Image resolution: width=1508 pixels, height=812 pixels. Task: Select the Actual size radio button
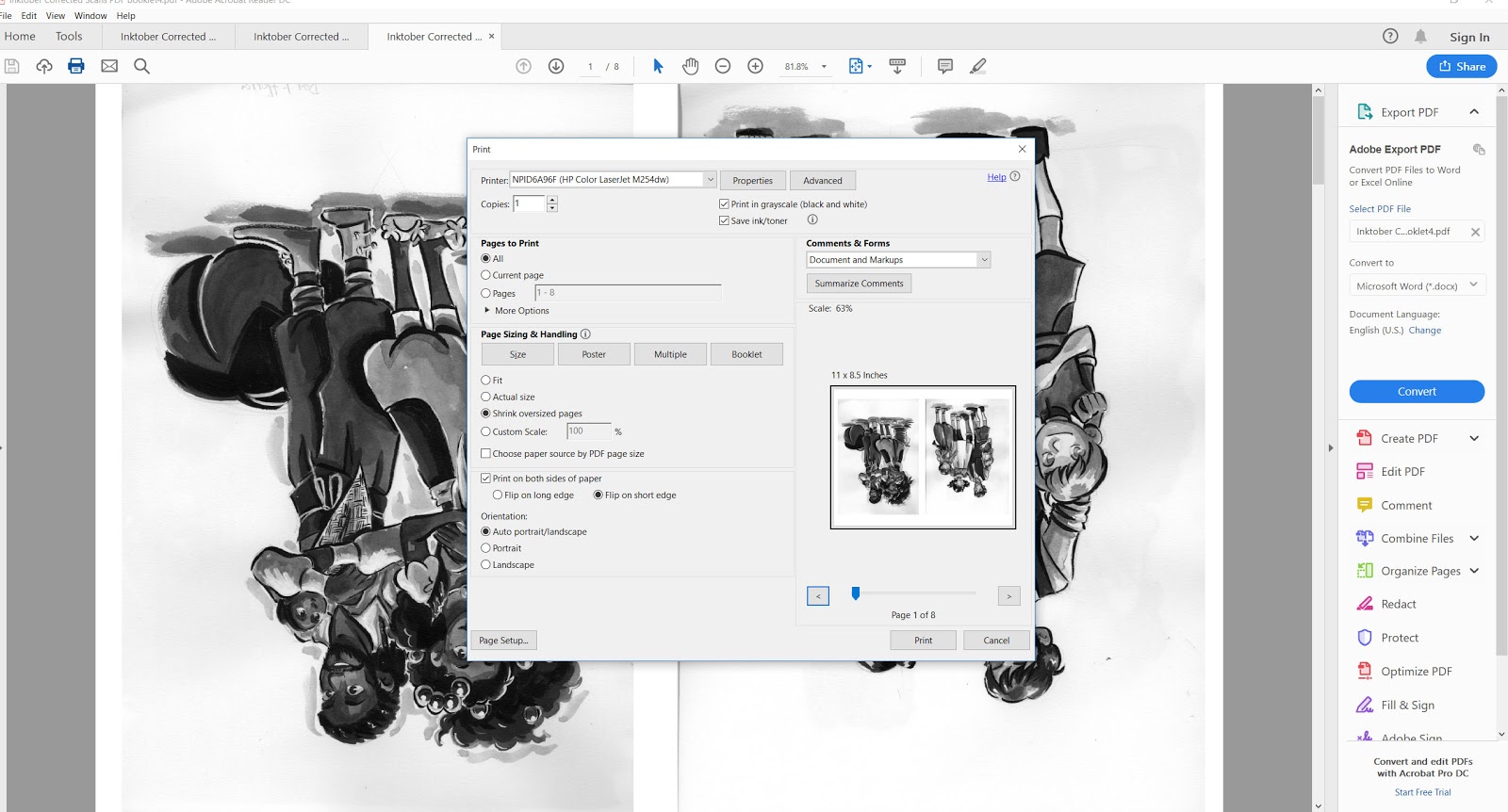point(485,397)
